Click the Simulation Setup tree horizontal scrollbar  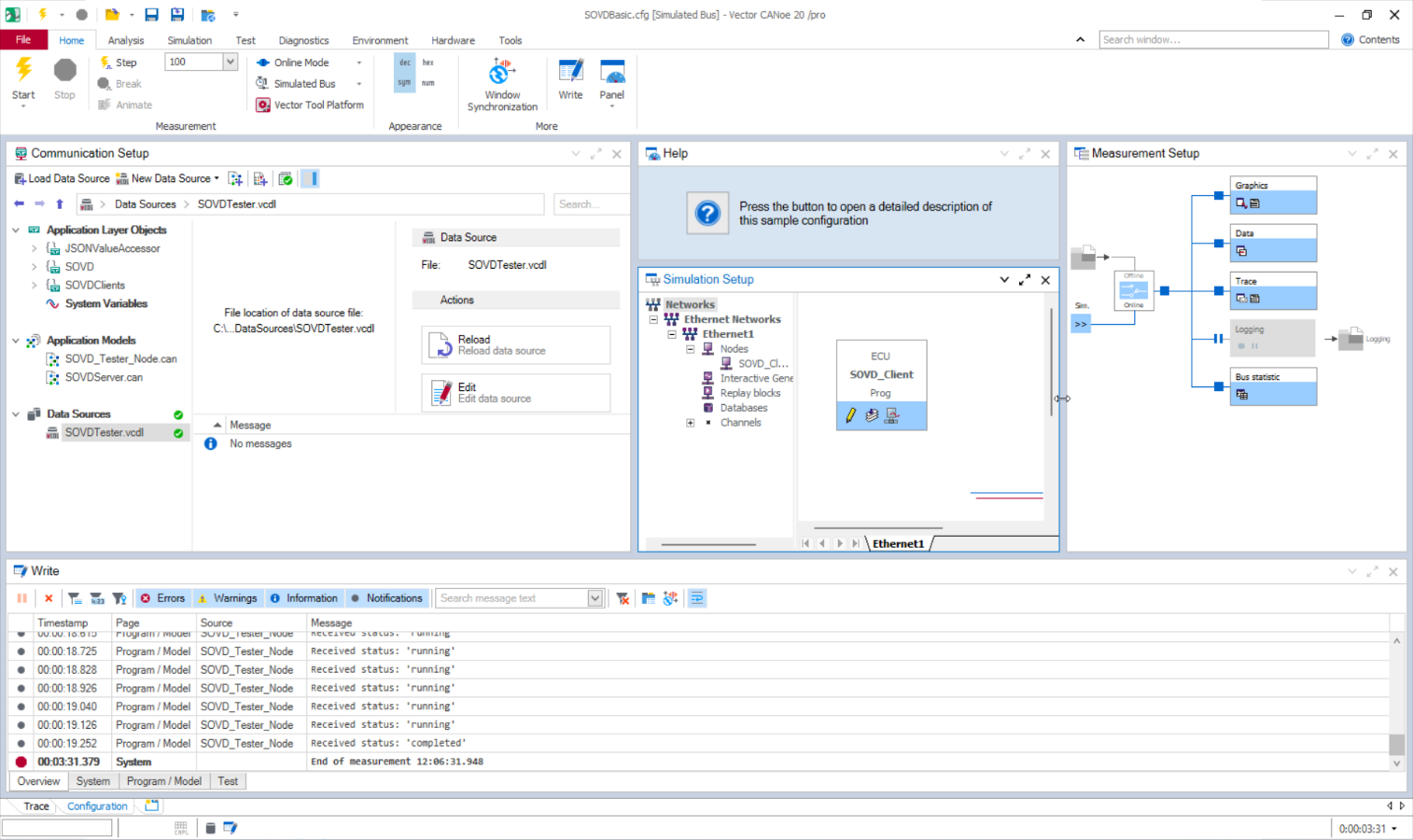point(708,544)
